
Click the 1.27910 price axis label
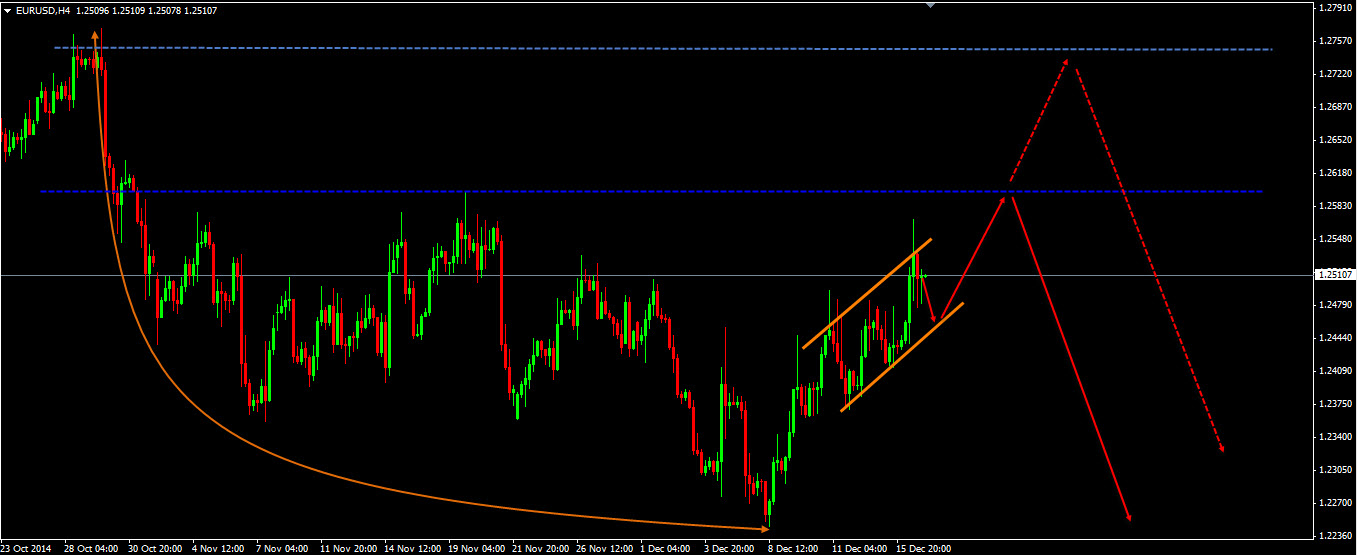click(x=1335, y=8)
